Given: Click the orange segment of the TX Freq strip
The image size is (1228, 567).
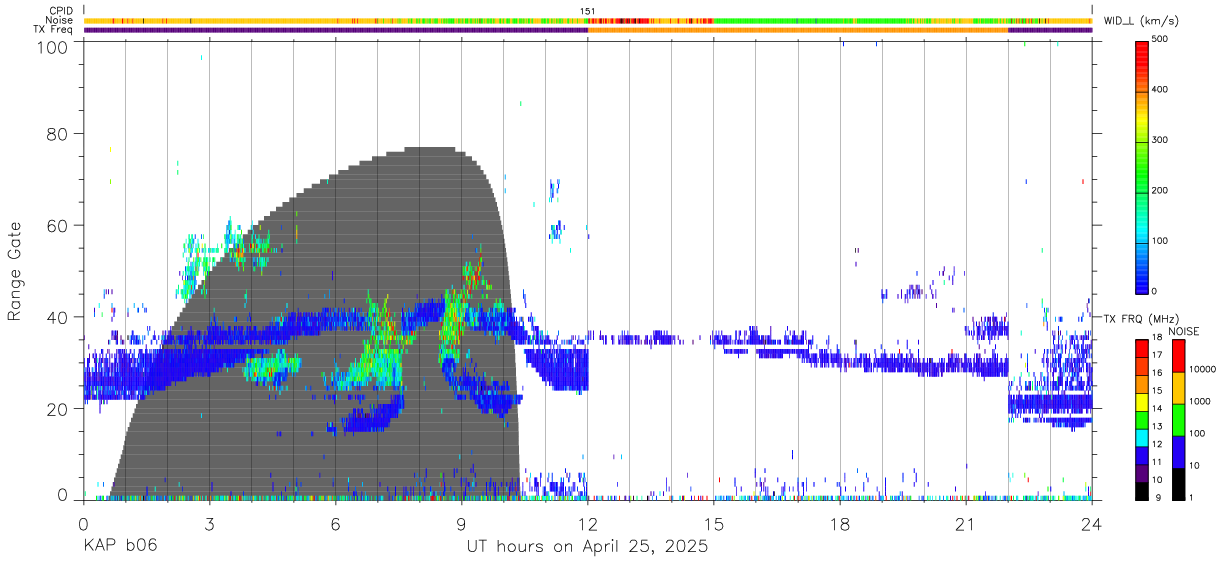Looking at the screenshot, I should 798,30.
